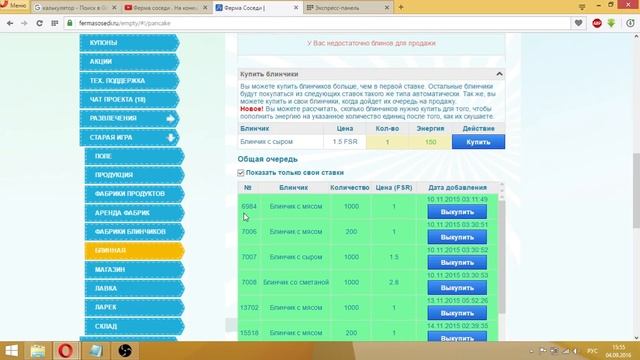
Task: Open the Opera tab menu icon near minimize
Action: point(582,7)
